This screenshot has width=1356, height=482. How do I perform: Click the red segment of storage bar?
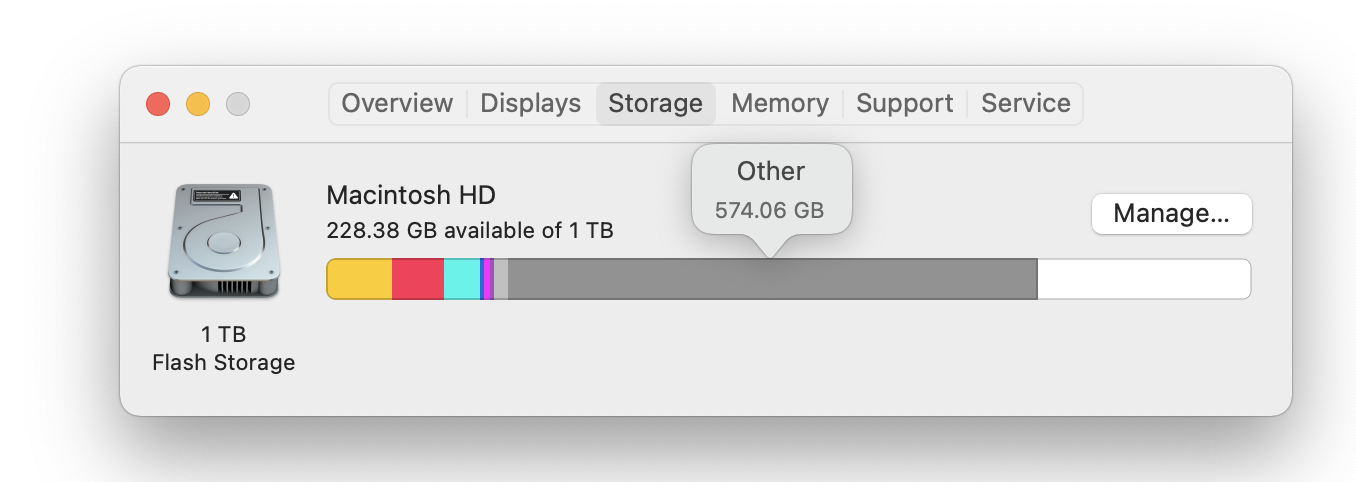[x=418, y=279]
